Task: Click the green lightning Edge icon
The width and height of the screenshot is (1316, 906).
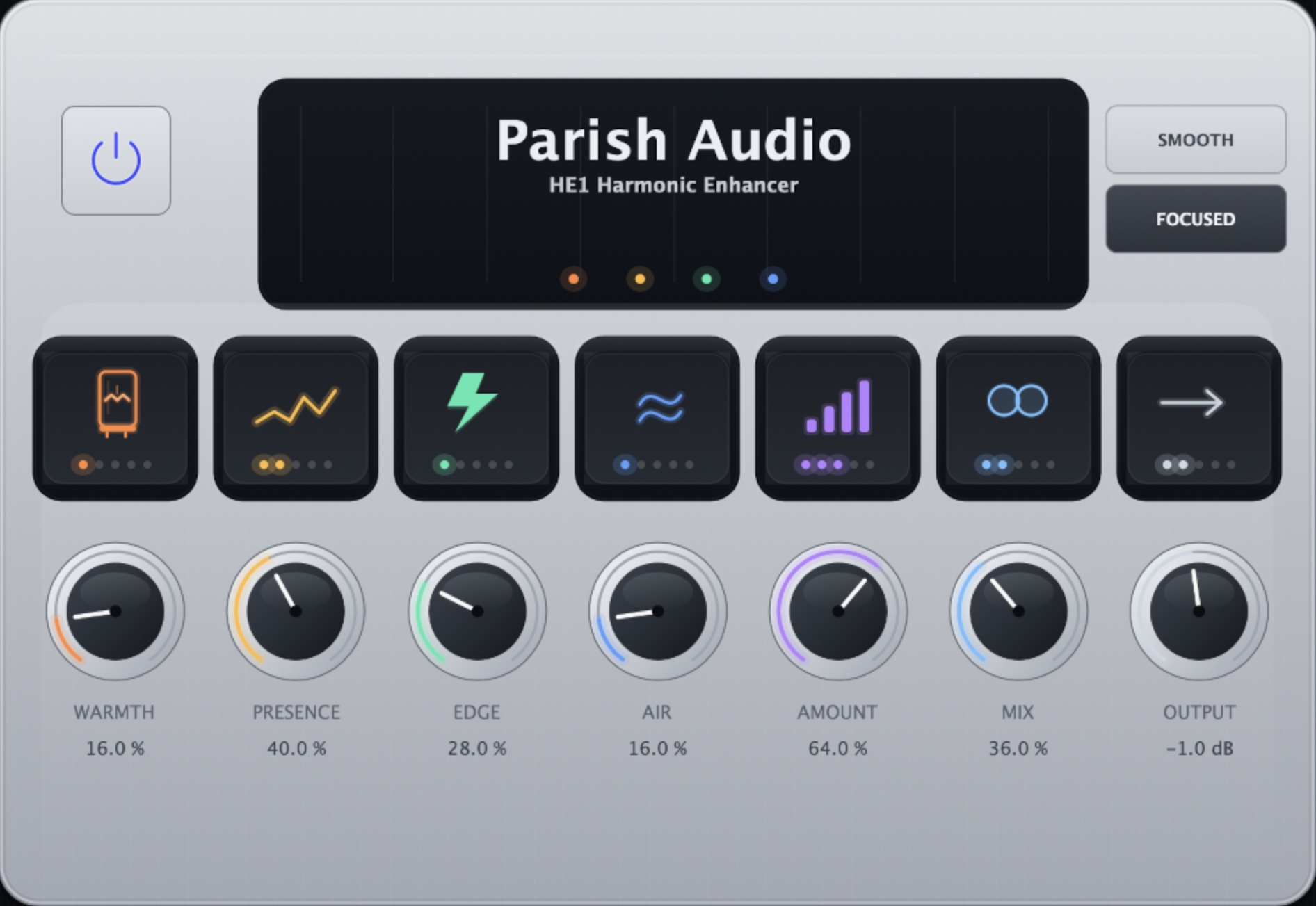Action: click(473, 401)
